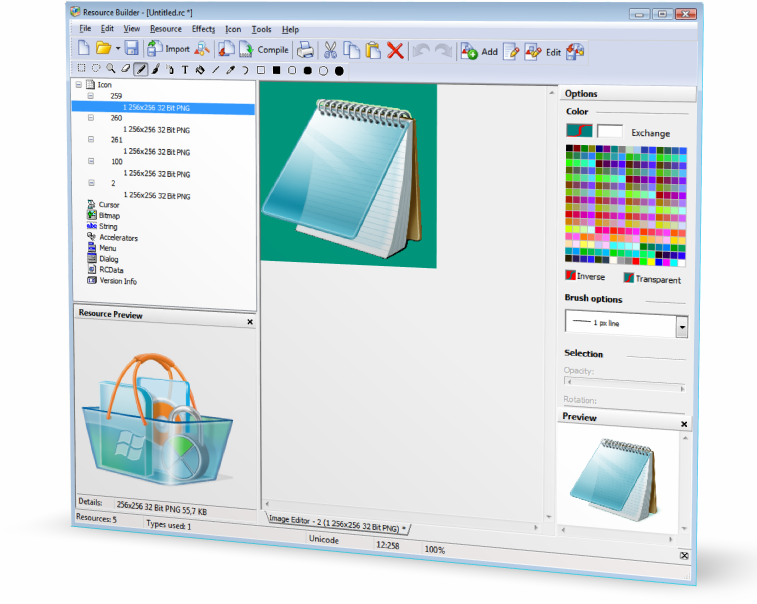
Task: Click the Save floppy disk icon
Action: click(x=131, y=48)
